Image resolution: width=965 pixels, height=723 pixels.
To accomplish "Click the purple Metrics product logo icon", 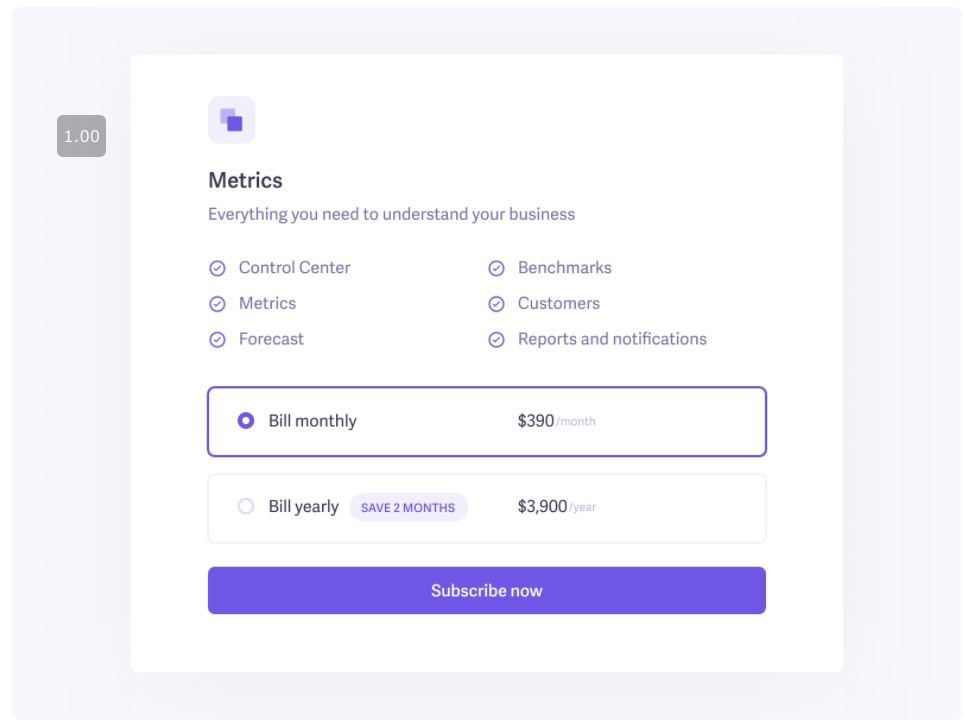I will click(231, 120).
